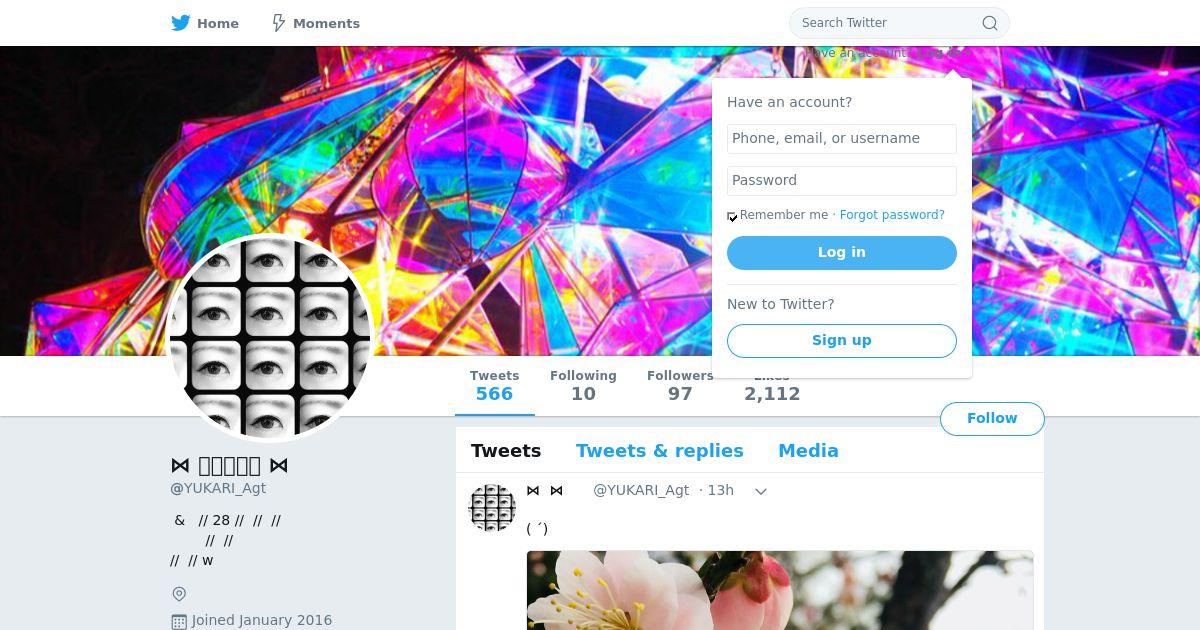Click the location pin icon in profile
1200x630 pixels.
tap(179, 594)
